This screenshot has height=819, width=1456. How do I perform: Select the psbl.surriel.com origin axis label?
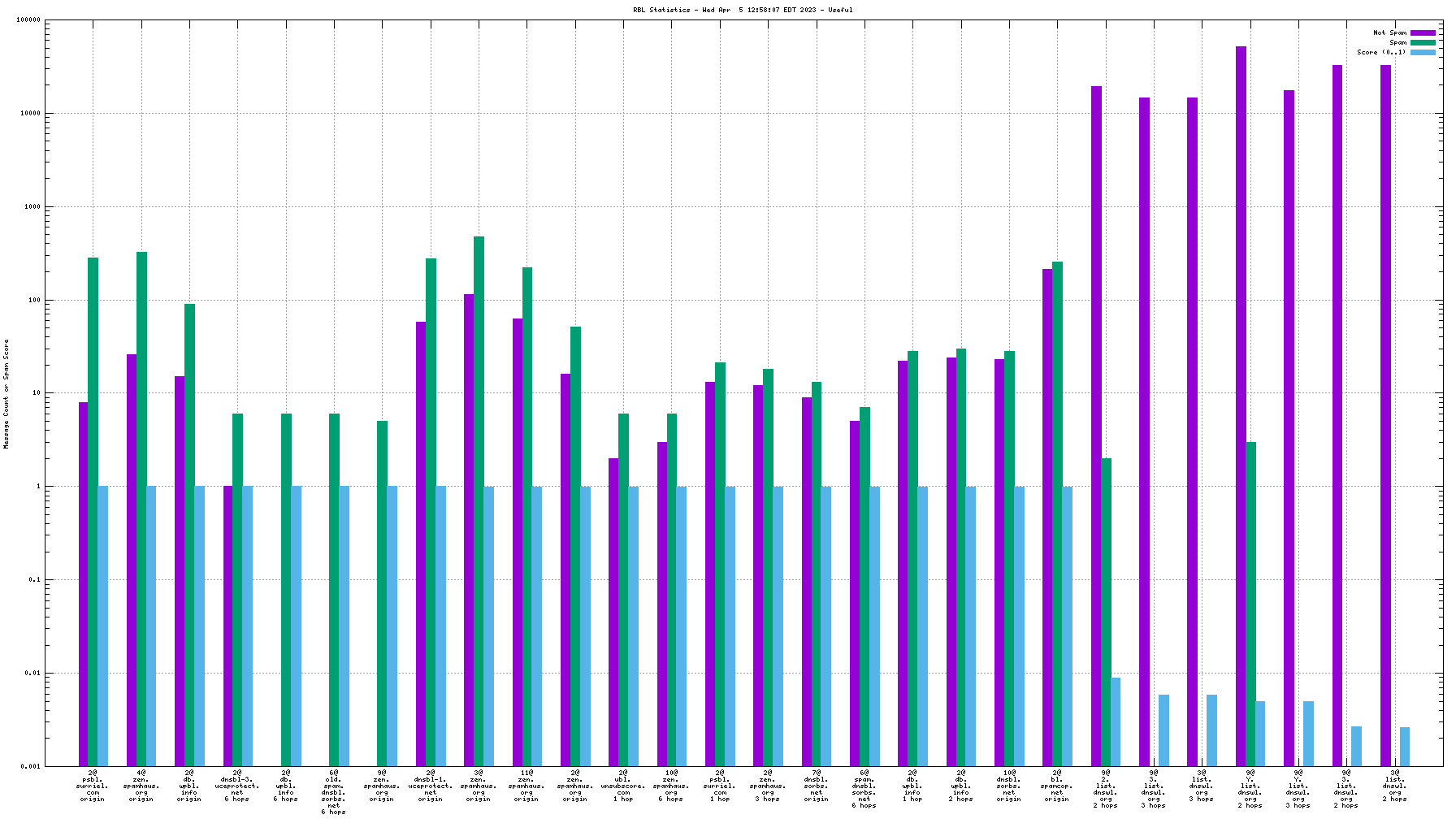click(x=93, y=786)
